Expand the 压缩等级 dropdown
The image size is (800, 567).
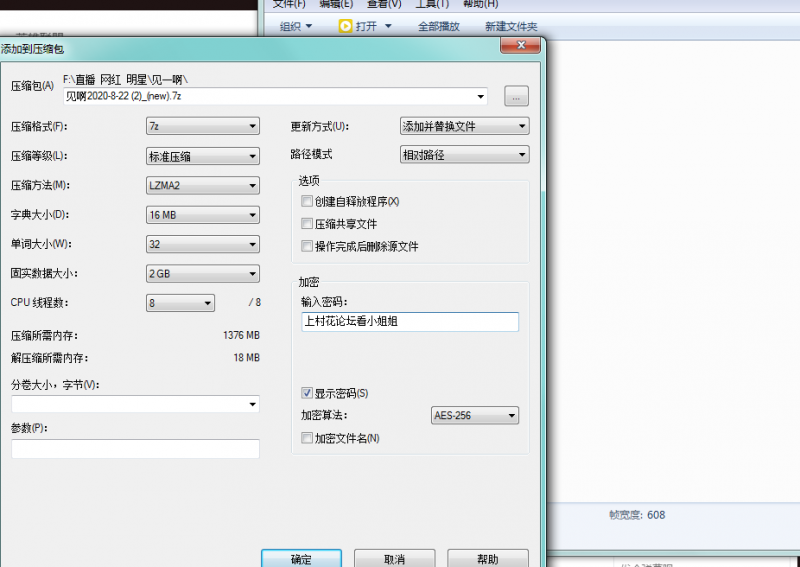point(203,156)
